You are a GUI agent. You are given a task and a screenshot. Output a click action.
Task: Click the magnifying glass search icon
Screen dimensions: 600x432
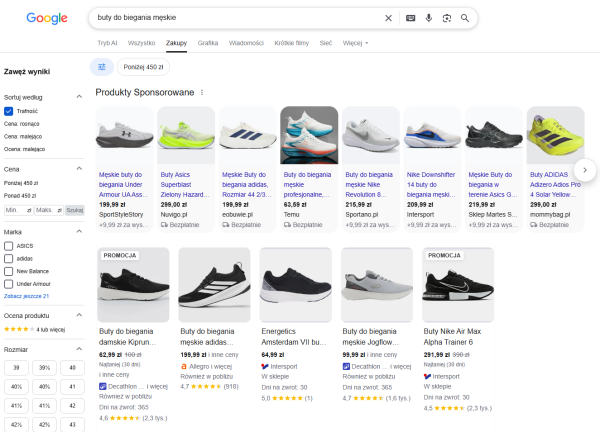(x=465, y=18)
